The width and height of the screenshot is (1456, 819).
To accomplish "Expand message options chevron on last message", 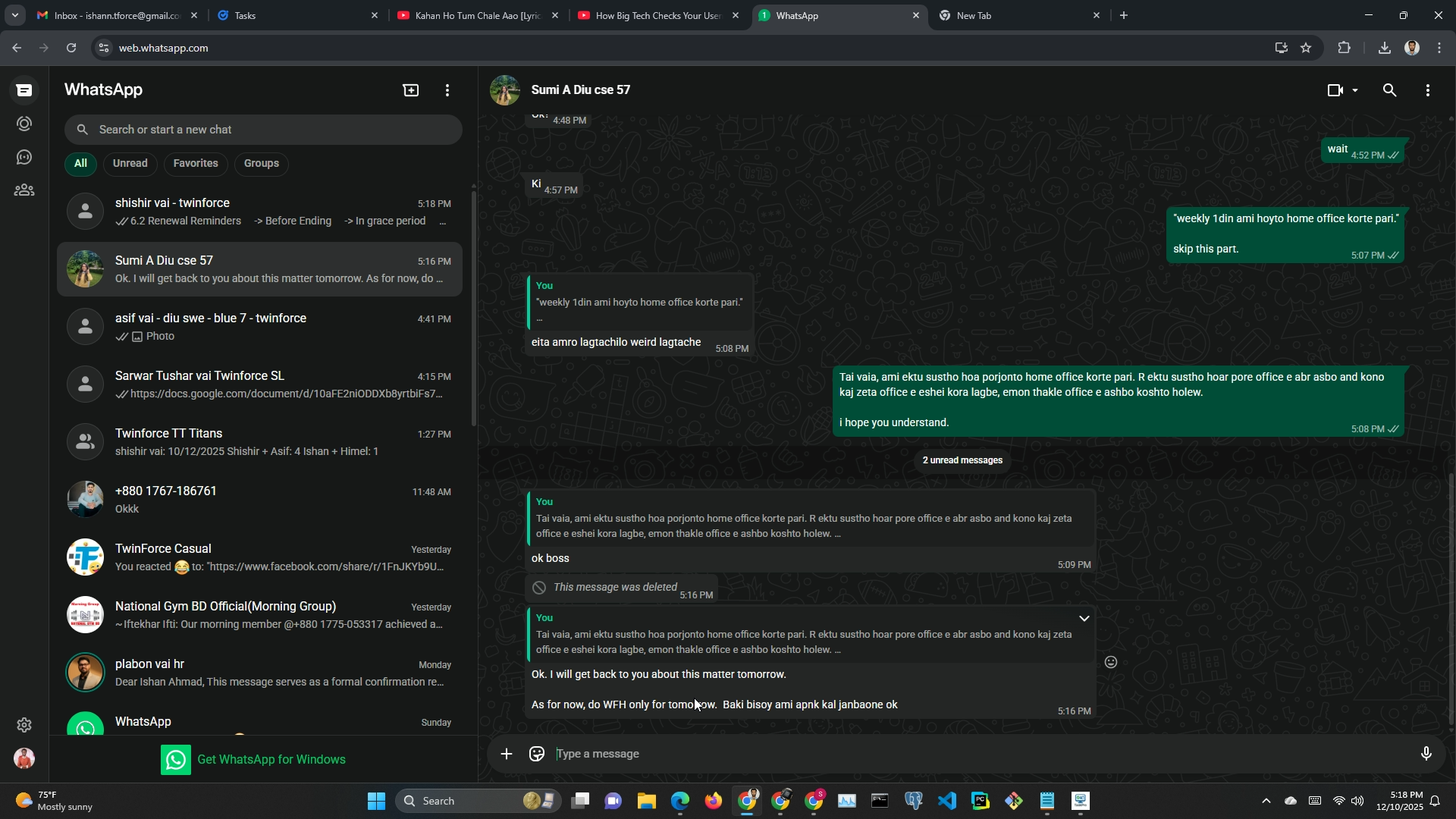I will [1084, 619].
